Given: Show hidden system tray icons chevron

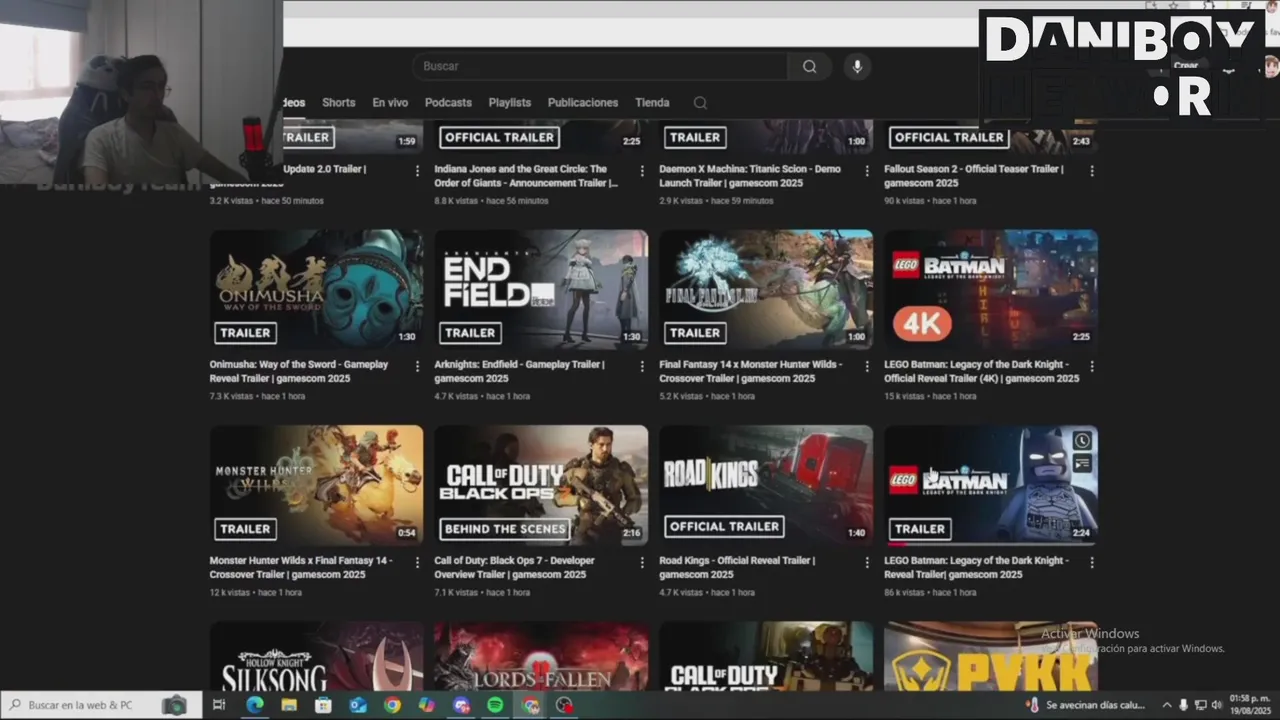Looking at the screenshot, I should (1166, 705).
